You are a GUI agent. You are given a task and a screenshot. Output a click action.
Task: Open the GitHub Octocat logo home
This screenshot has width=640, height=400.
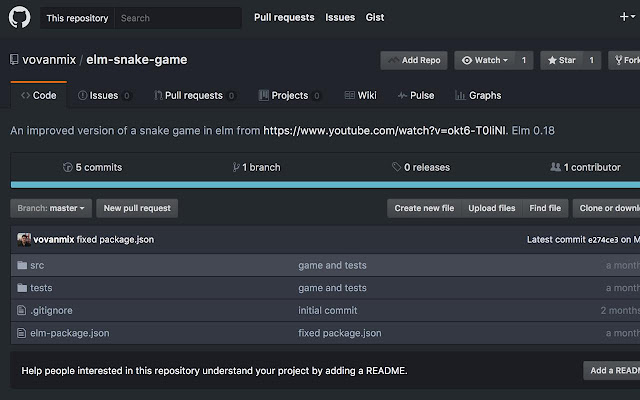pyautogui.click(x=20, y=18)
